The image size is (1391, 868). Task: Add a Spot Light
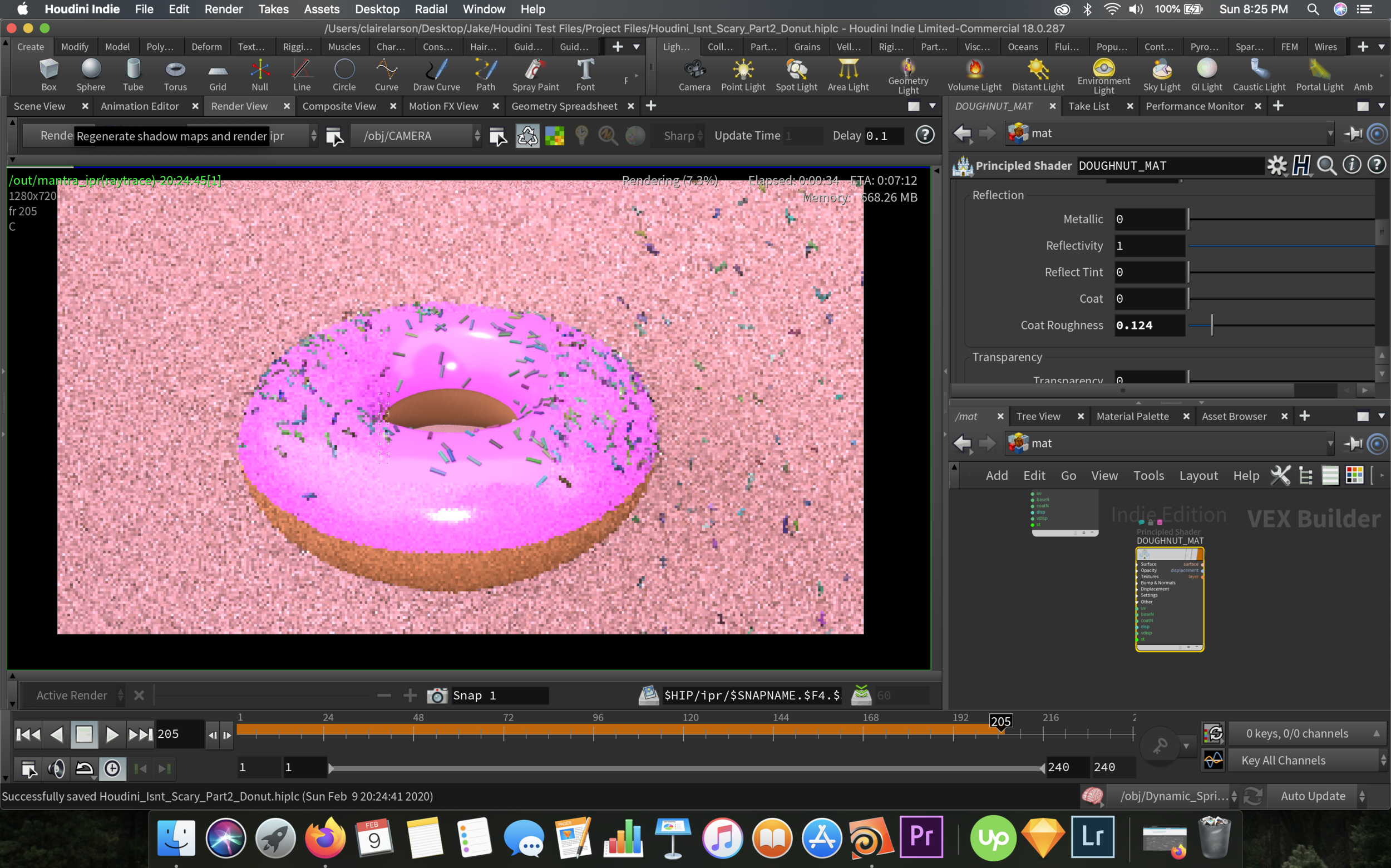(796, 75)
